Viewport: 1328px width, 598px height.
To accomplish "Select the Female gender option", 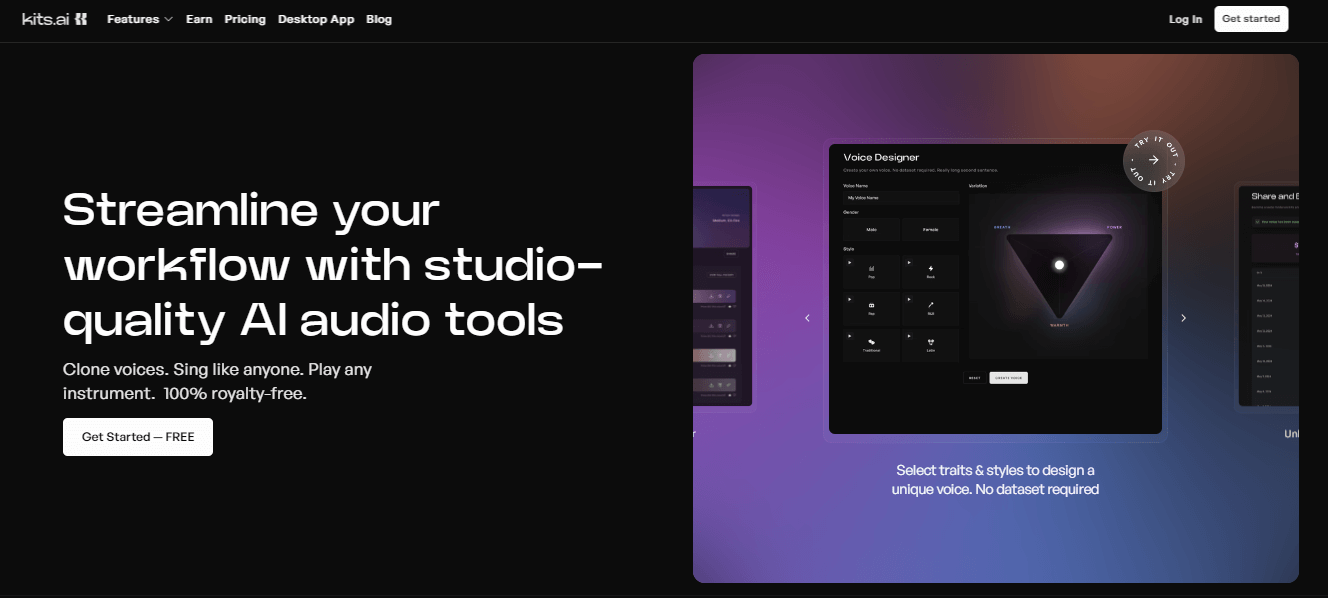I will point(930,230).
